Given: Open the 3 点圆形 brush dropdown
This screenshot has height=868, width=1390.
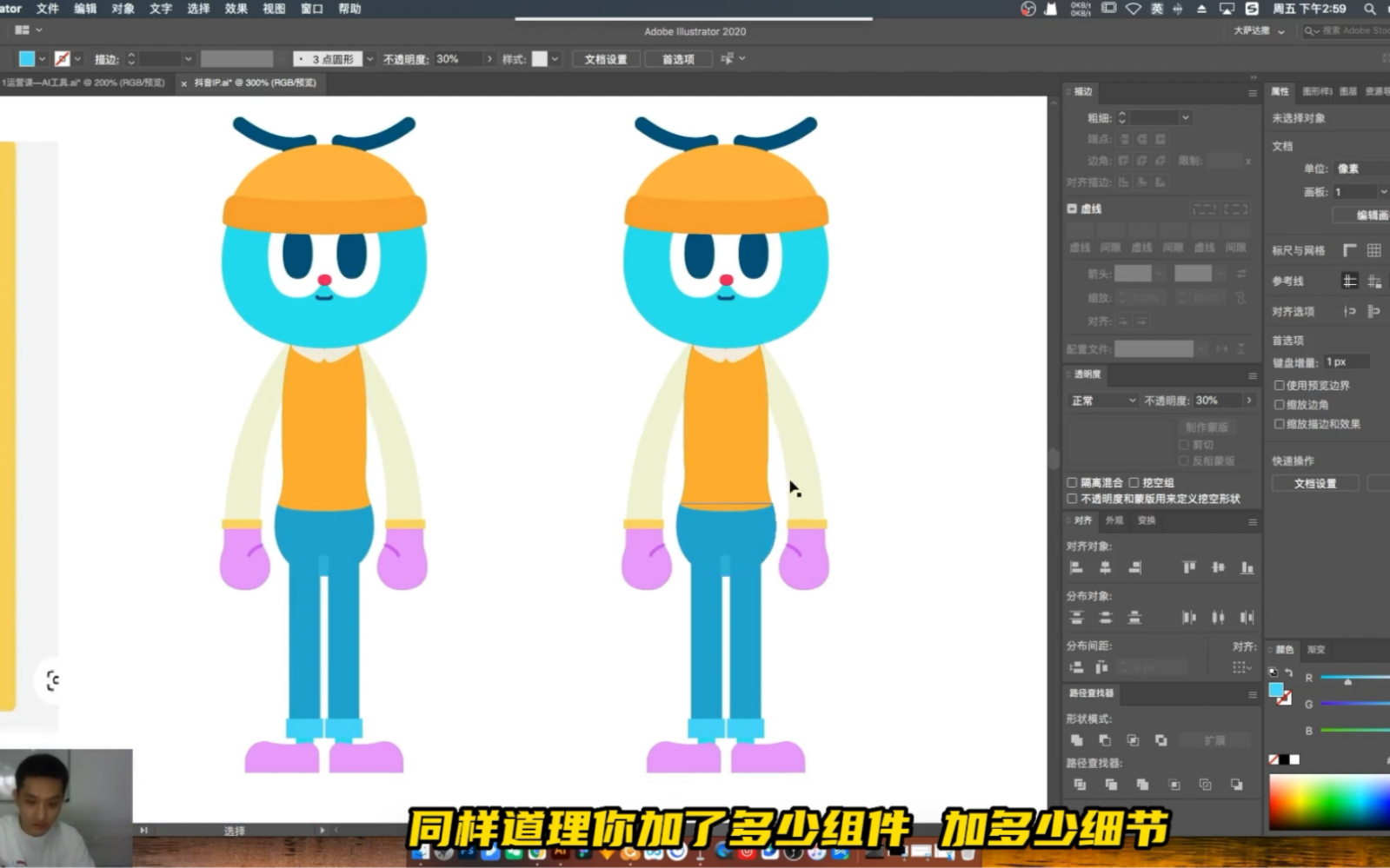Looking at the screenshot, I should click(370, 59).
